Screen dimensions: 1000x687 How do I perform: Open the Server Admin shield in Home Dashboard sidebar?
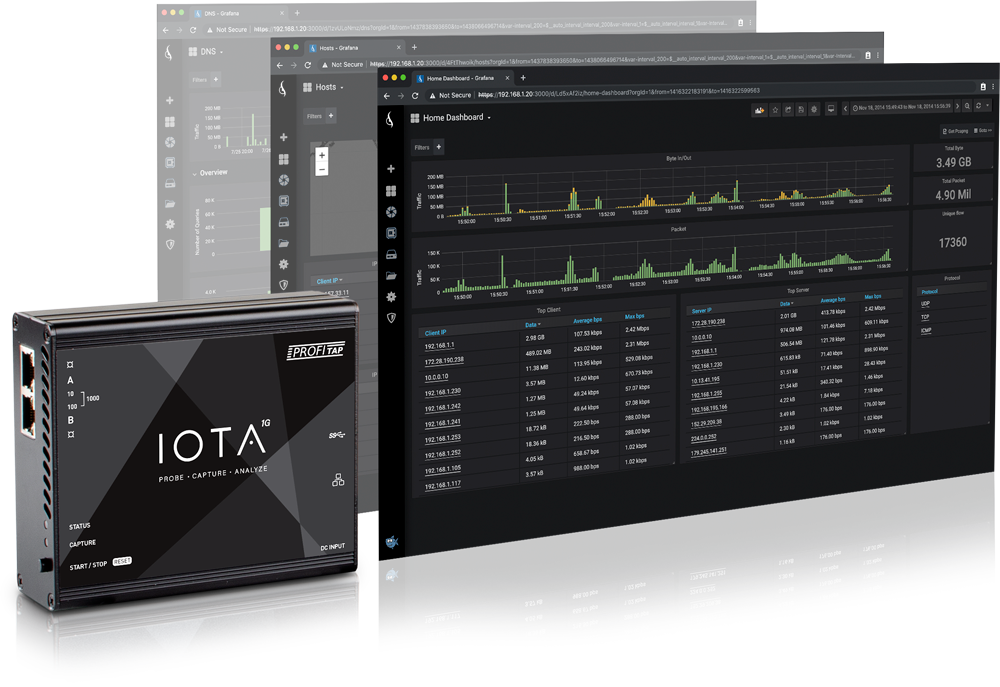[x=391, y=317]
